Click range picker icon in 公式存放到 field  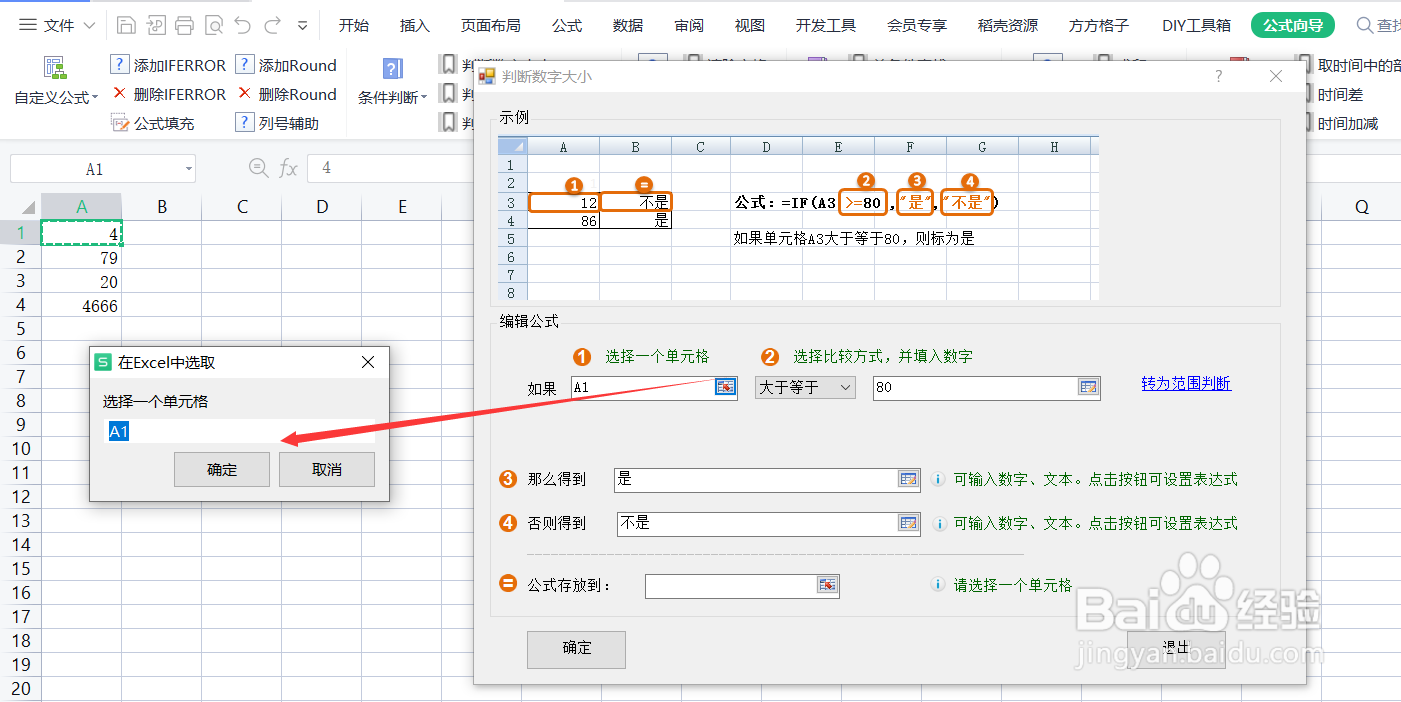[827, 585]
